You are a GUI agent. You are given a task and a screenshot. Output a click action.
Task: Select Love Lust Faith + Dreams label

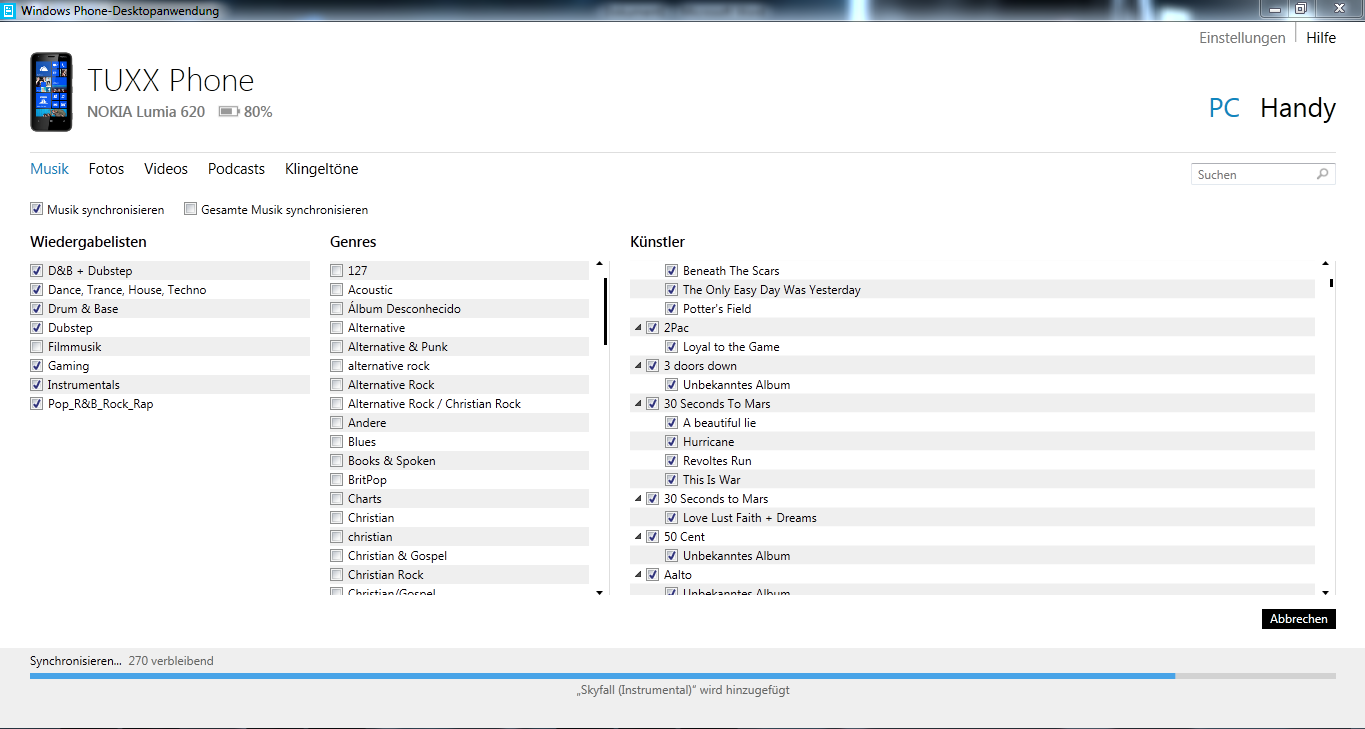(x=750, y=518)
